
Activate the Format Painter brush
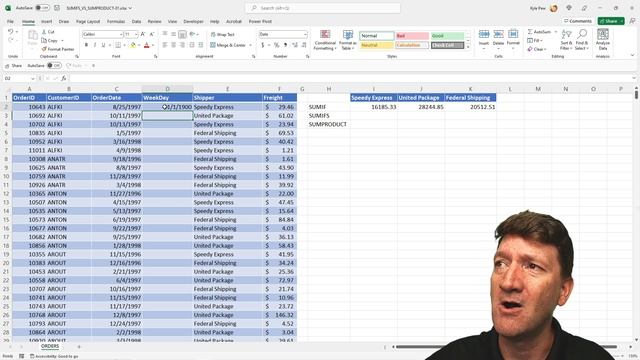click(x=44, y=49)
